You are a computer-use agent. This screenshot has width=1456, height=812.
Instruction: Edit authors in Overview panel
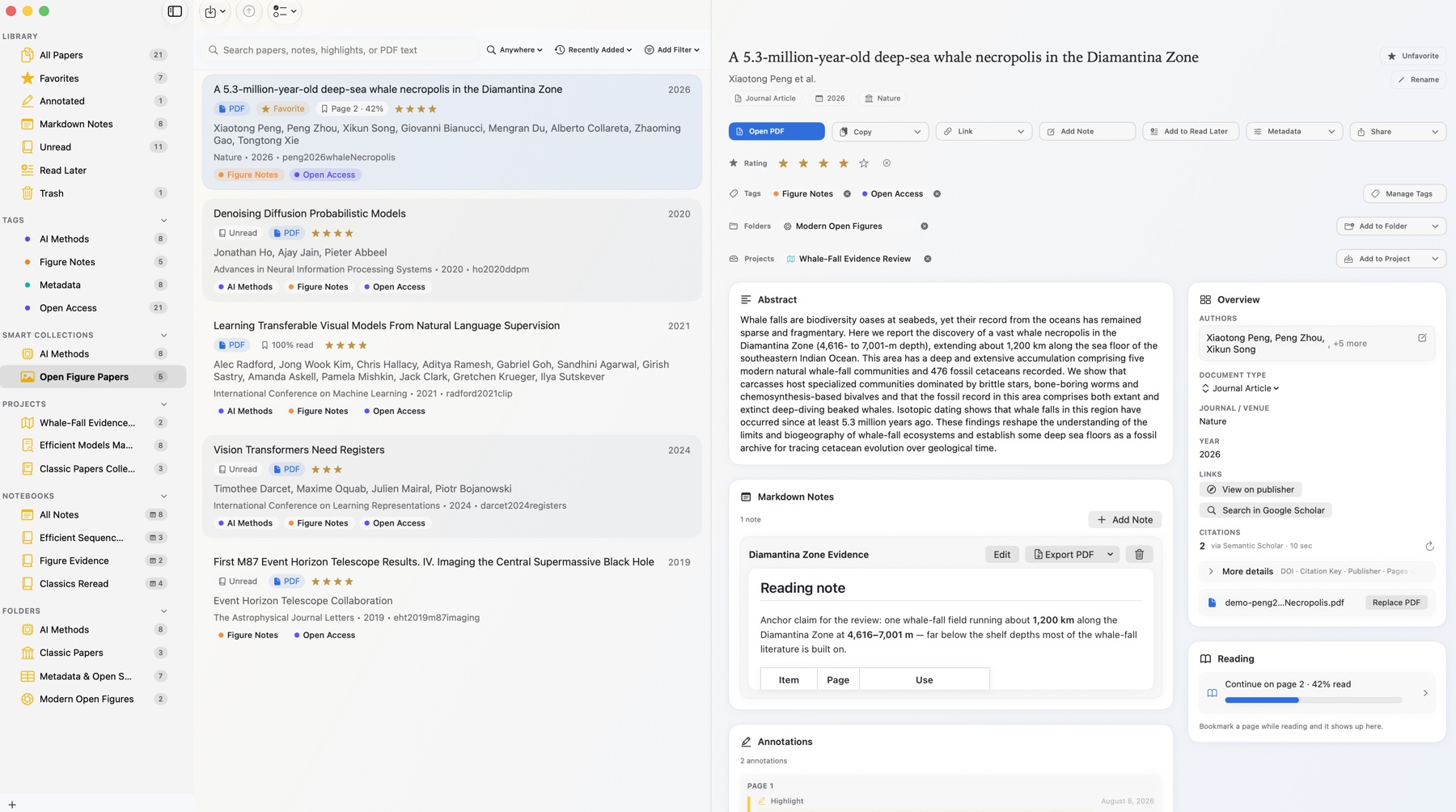pos(1422,338)
